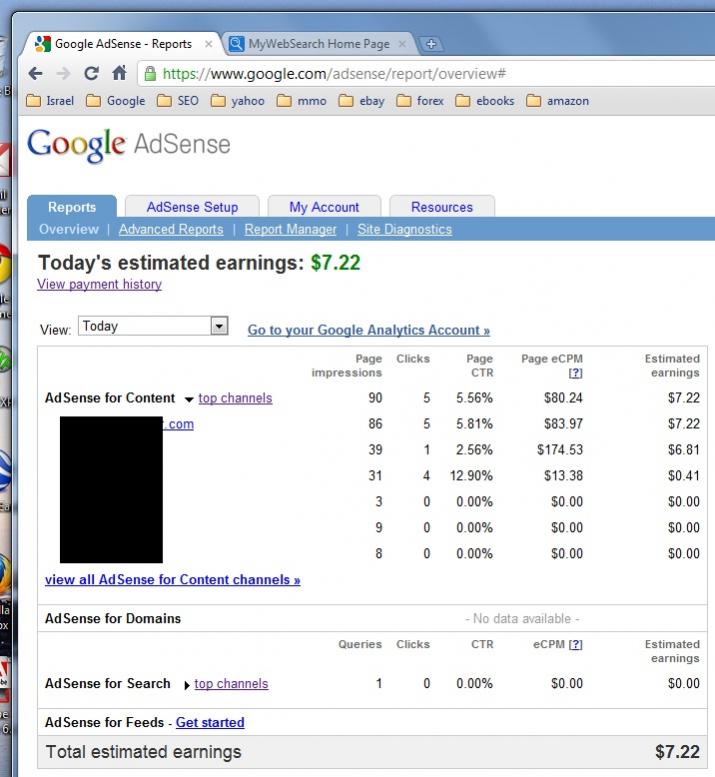Click the $0.41 estimated earnings value
This screenshot has width=715, height=777.
684,476
